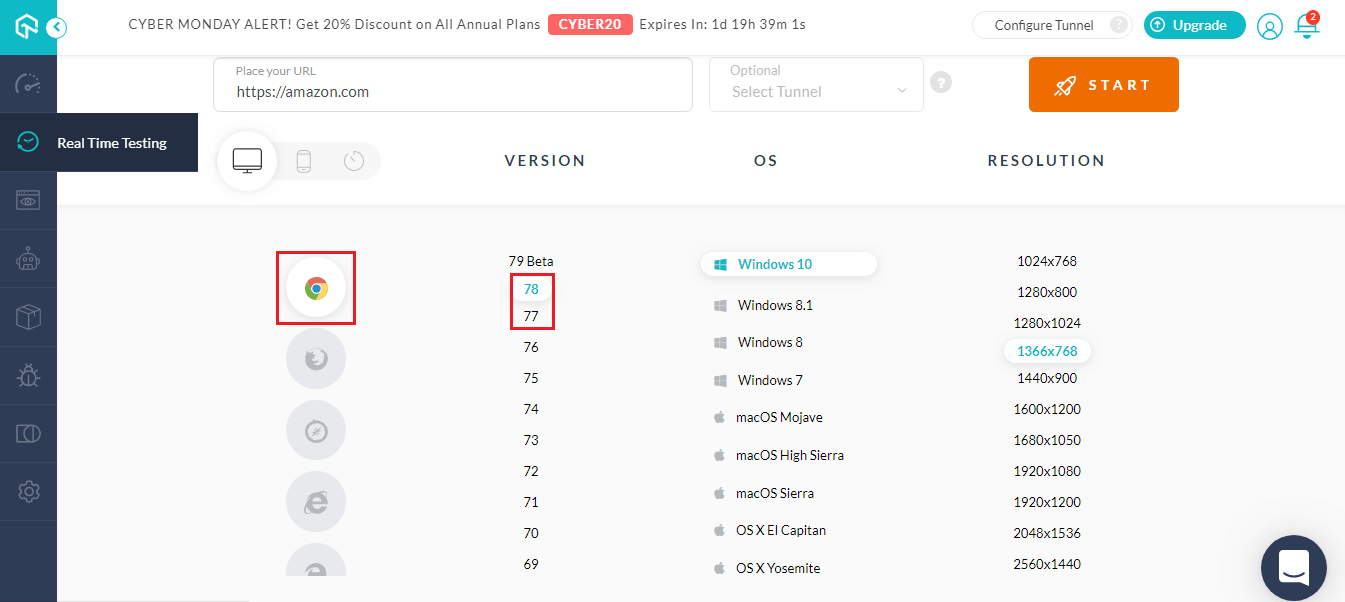This screenshot has width=1345, height=602.
Task: Select Chrome version 70
Action: pos(531,533)
